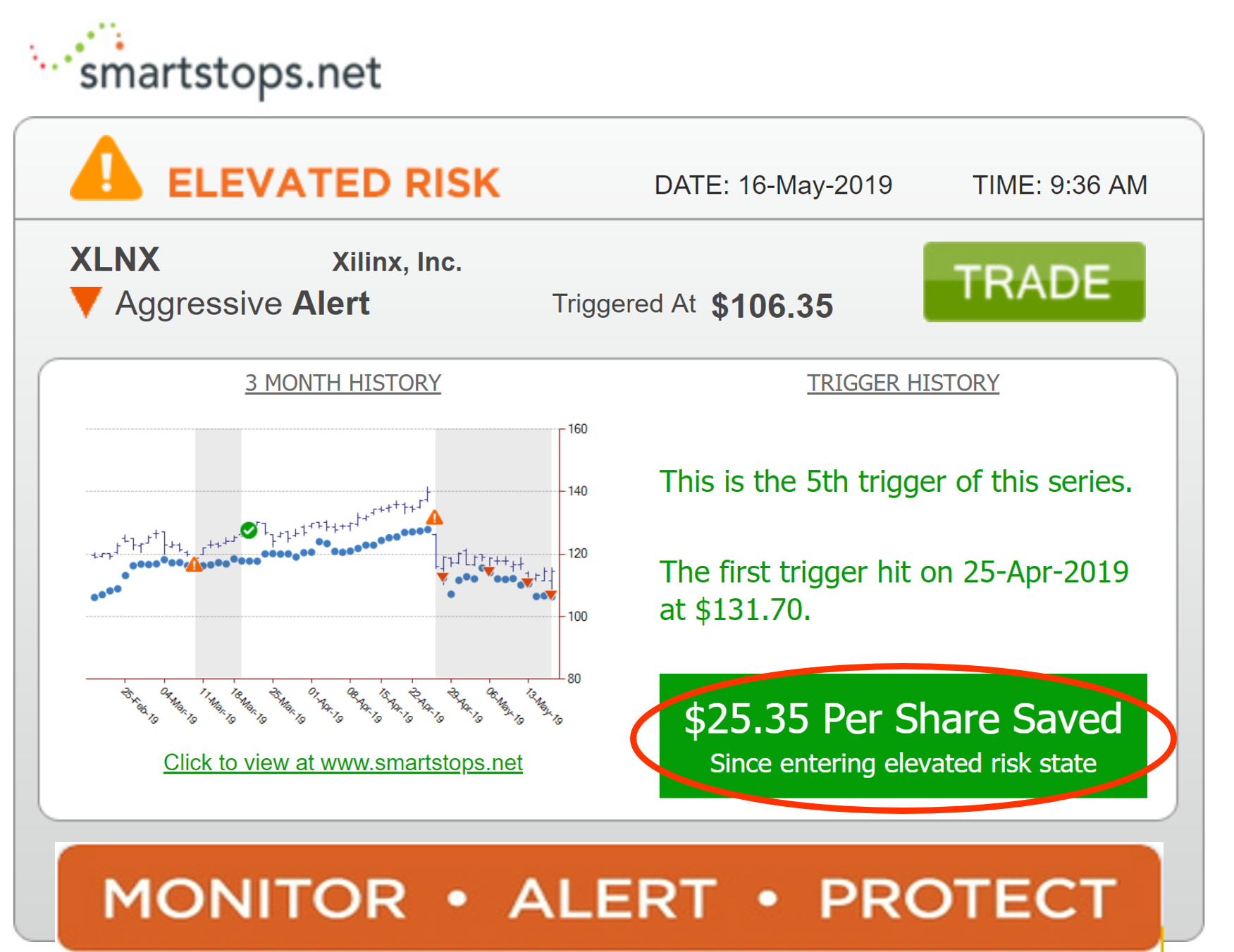Click the TRADE button
Screen dimensions: 1234x952
1033,280
